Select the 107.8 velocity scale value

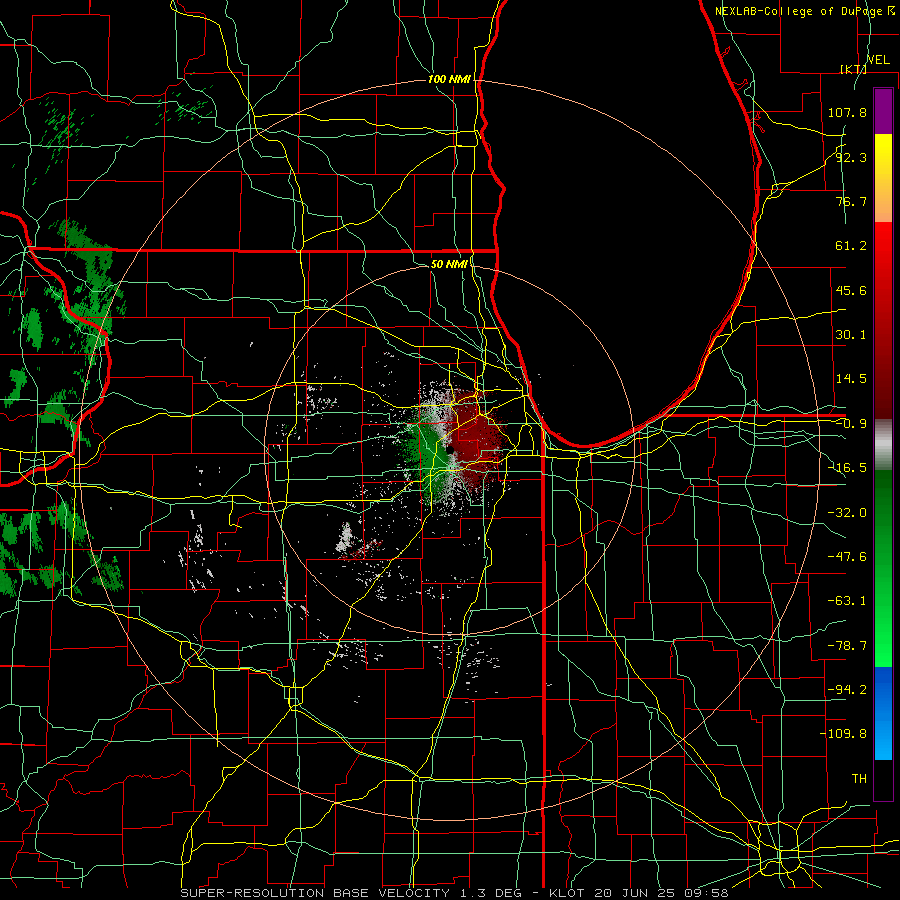pos(847,112)
